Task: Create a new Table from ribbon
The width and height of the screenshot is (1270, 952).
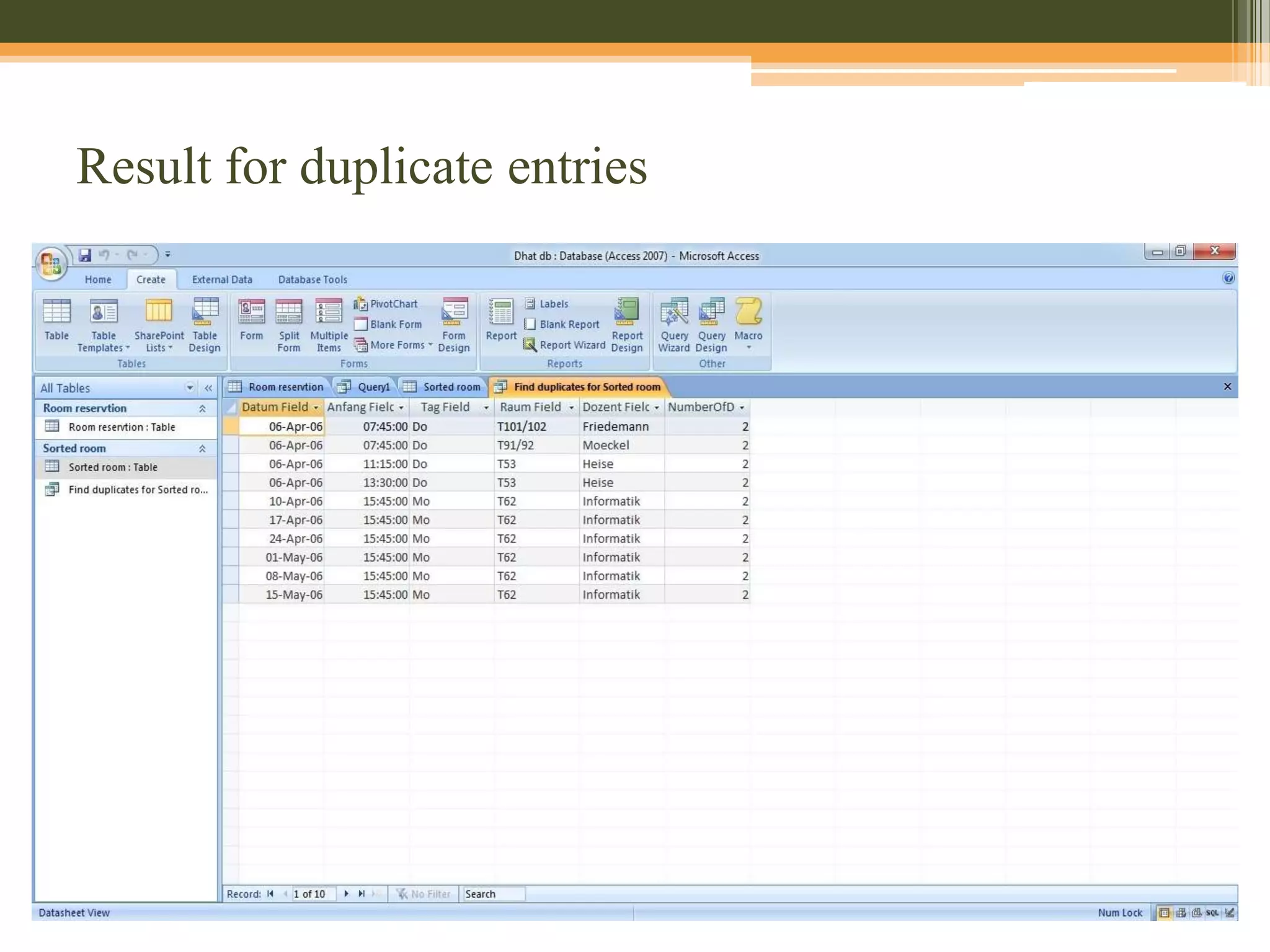Action: click(56, 320)
